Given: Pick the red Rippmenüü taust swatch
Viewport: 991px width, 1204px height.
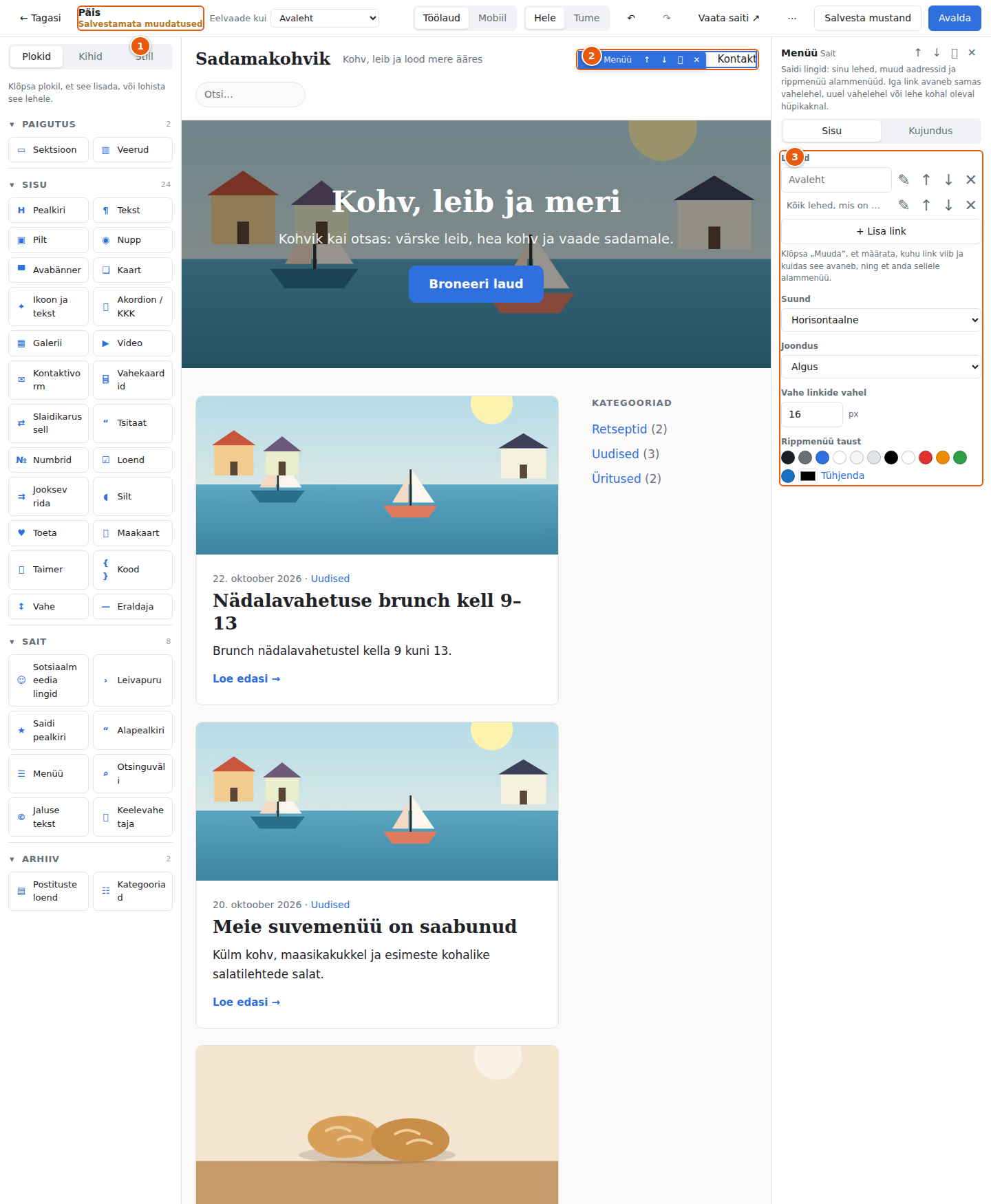Looking at the screenshot, I should 926,458.
